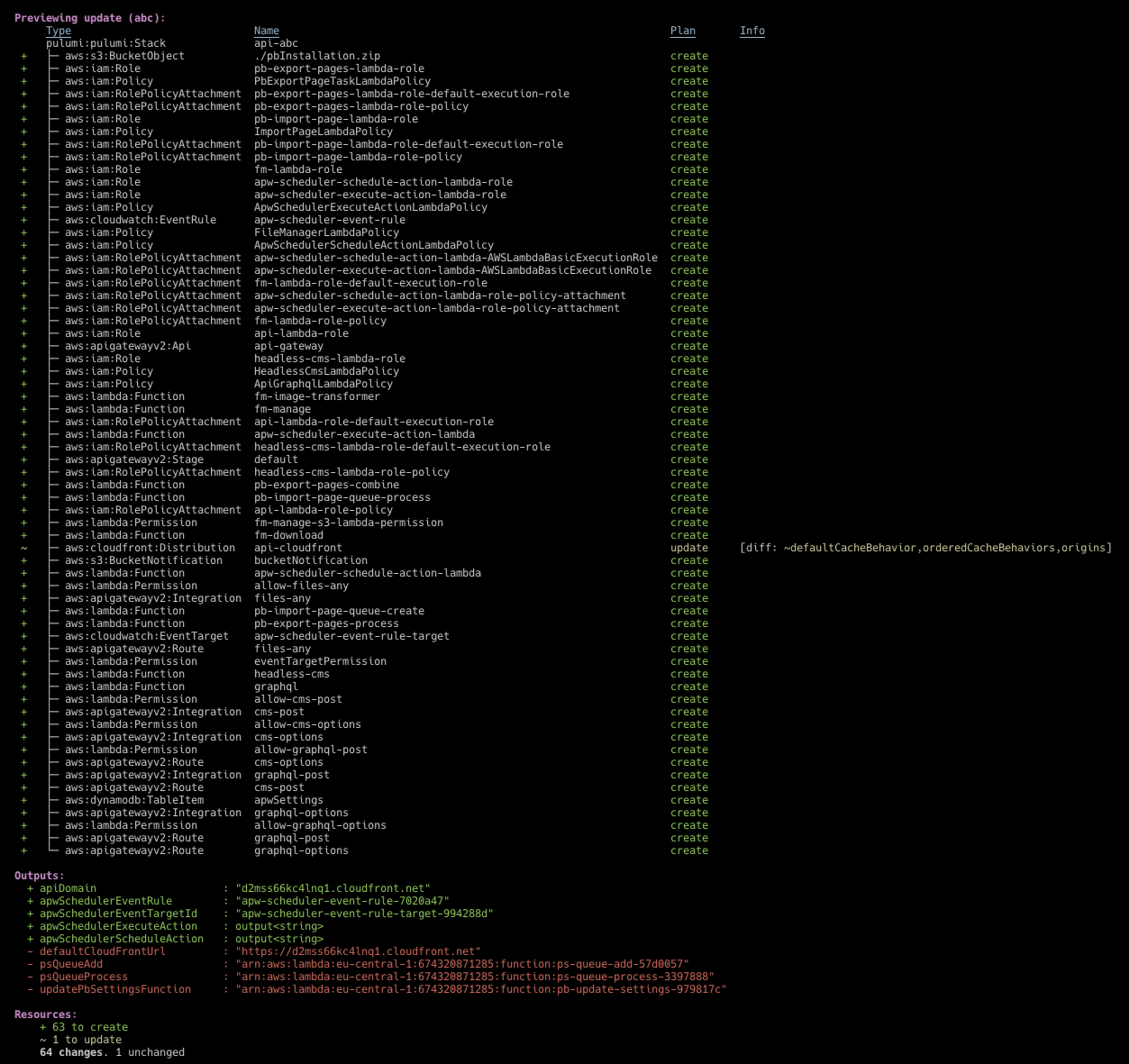Click the defaultCloudFrontUrl https link value
The height and width of the screenshot is (1064, 1129).
click(x=358, y=951)
